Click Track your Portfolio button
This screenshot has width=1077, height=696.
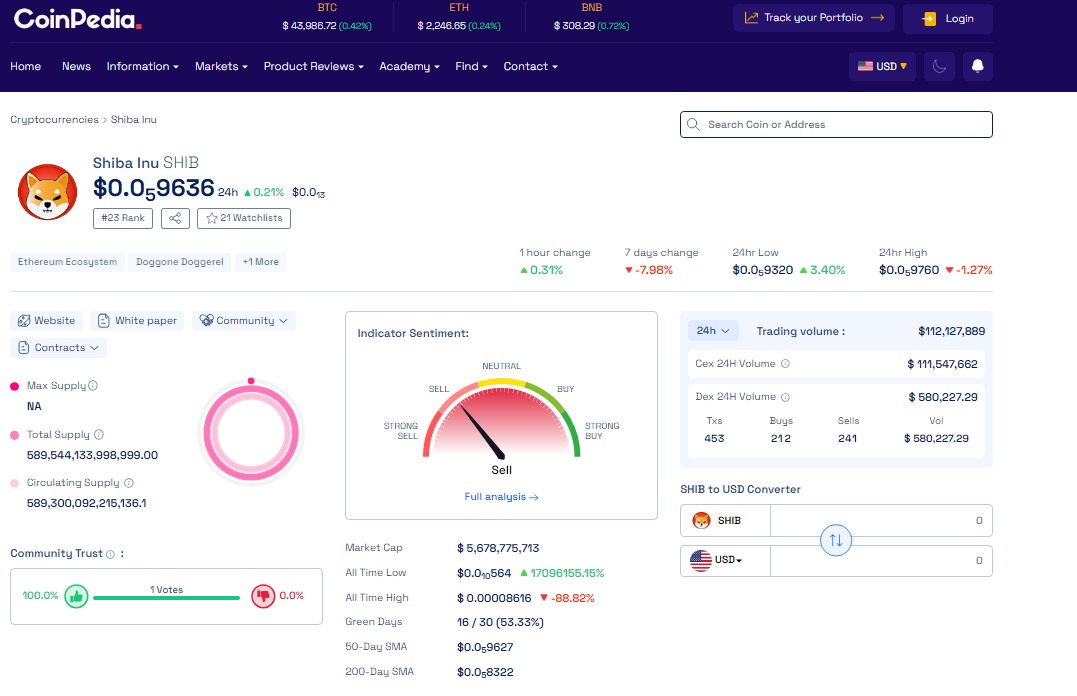814,18
